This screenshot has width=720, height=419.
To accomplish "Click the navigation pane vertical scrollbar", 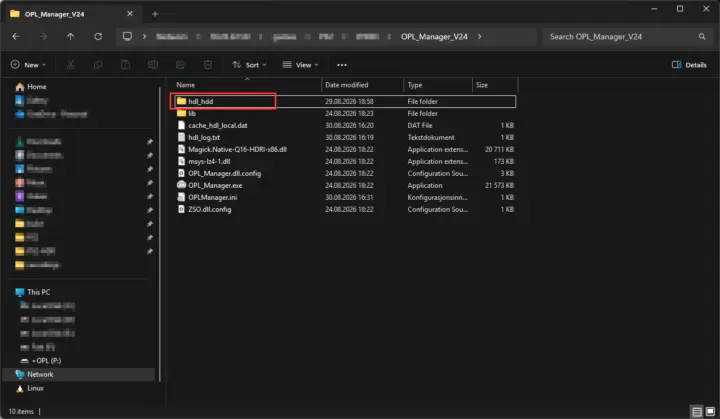I will tap(160, 234).
